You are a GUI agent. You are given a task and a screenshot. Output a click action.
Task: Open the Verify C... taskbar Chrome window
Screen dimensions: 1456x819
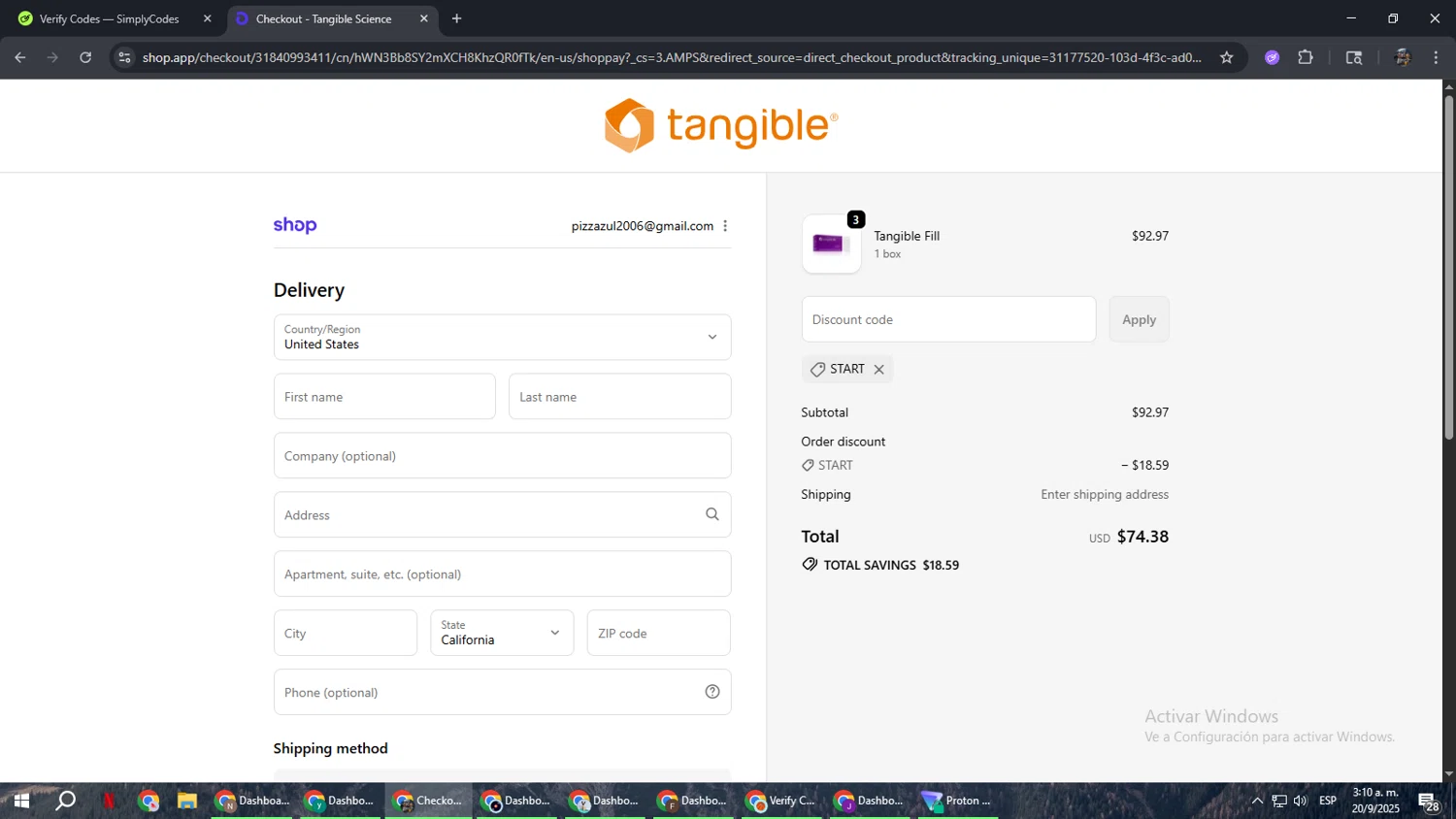[x=780, y=801]
